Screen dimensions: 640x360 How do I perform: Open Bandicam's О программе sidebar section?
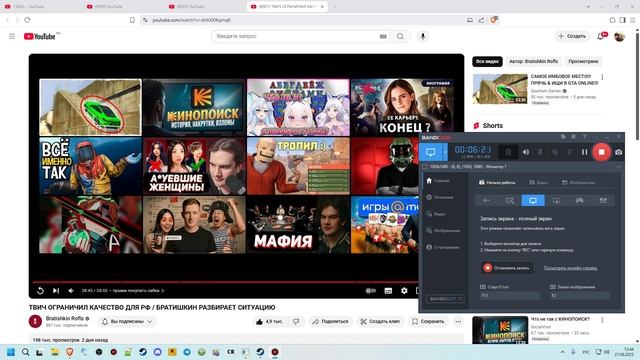pyautogui.click(x=443, y=247)
